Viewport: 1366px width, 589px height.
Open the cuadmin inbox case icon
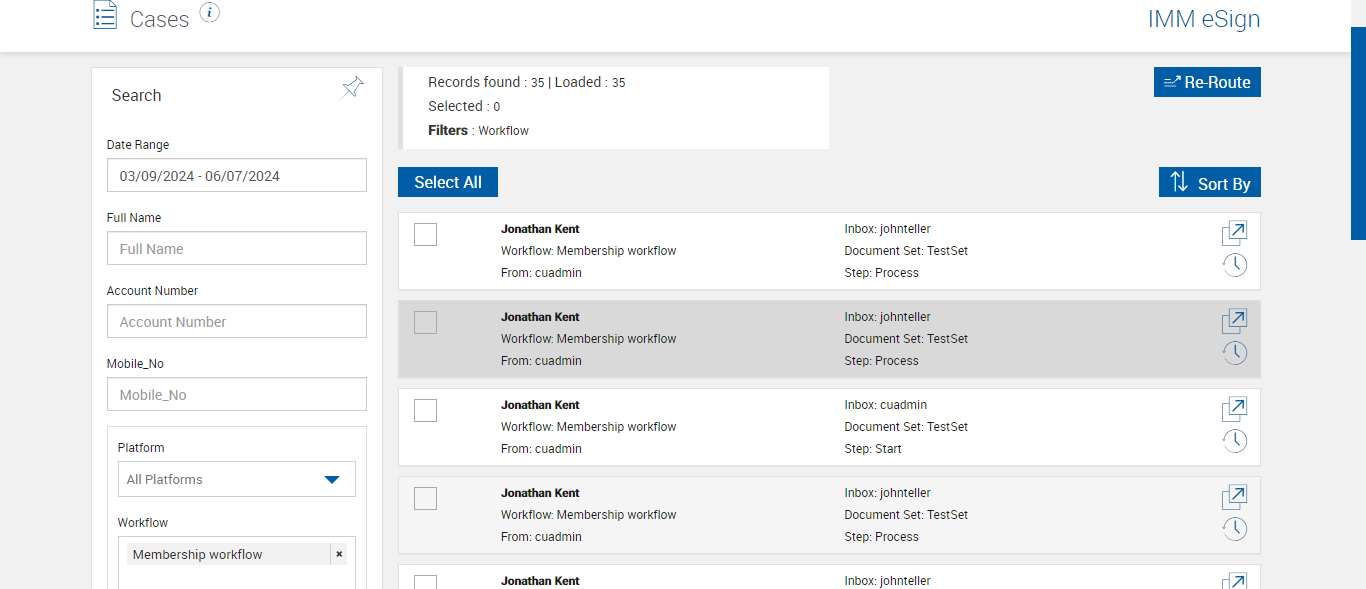click(1234, 409)
